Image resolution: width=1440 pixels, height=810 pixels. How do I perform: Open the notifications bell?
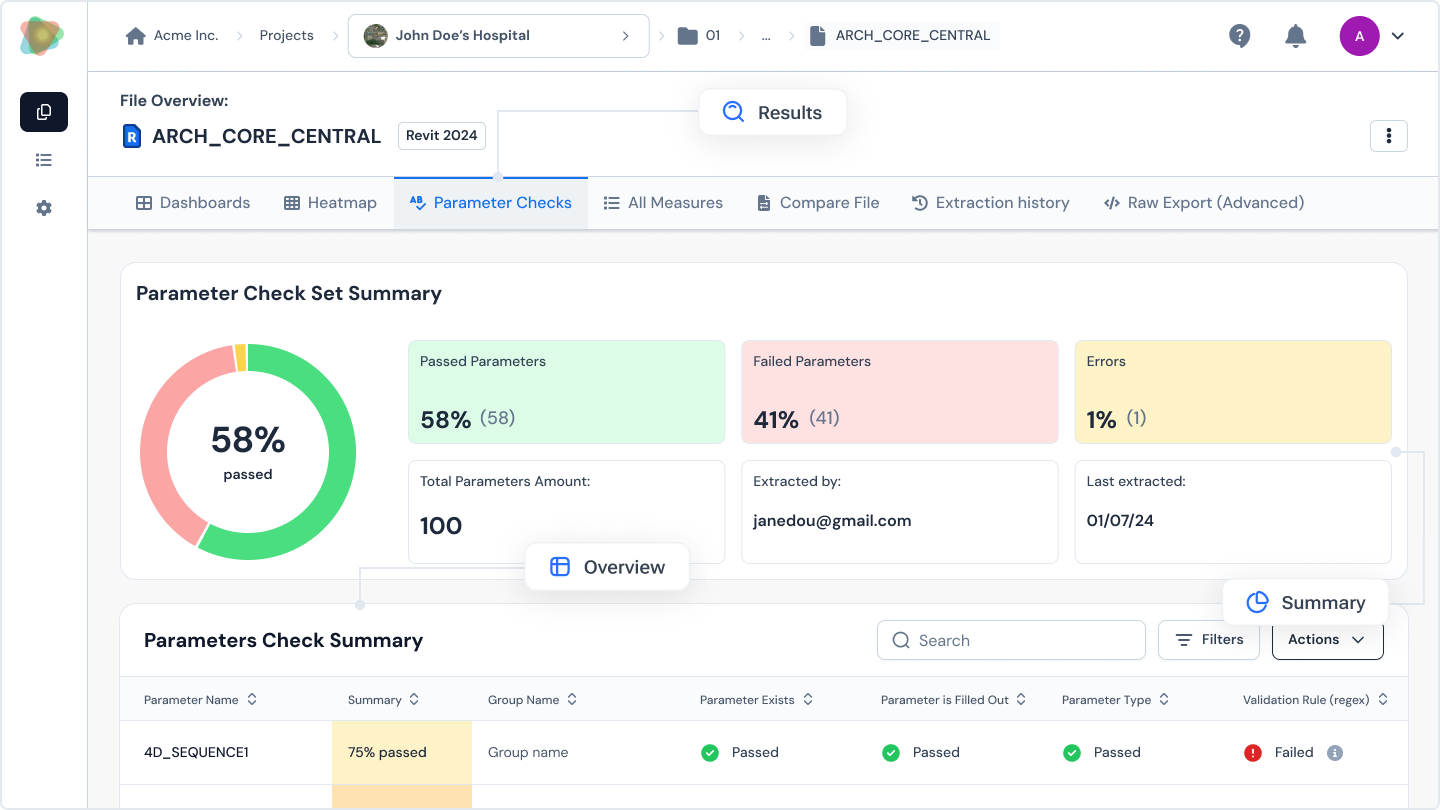1295,36
